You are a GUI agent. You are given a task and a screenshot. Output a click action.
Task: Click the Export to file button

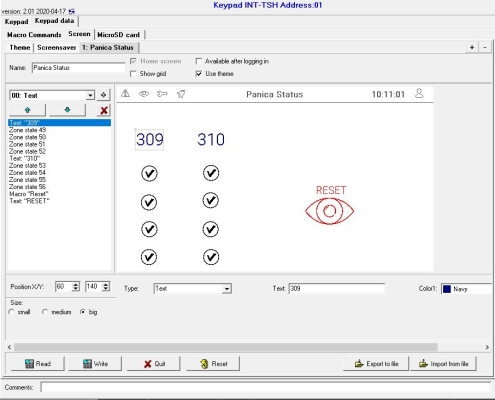[x=376, y=364]
